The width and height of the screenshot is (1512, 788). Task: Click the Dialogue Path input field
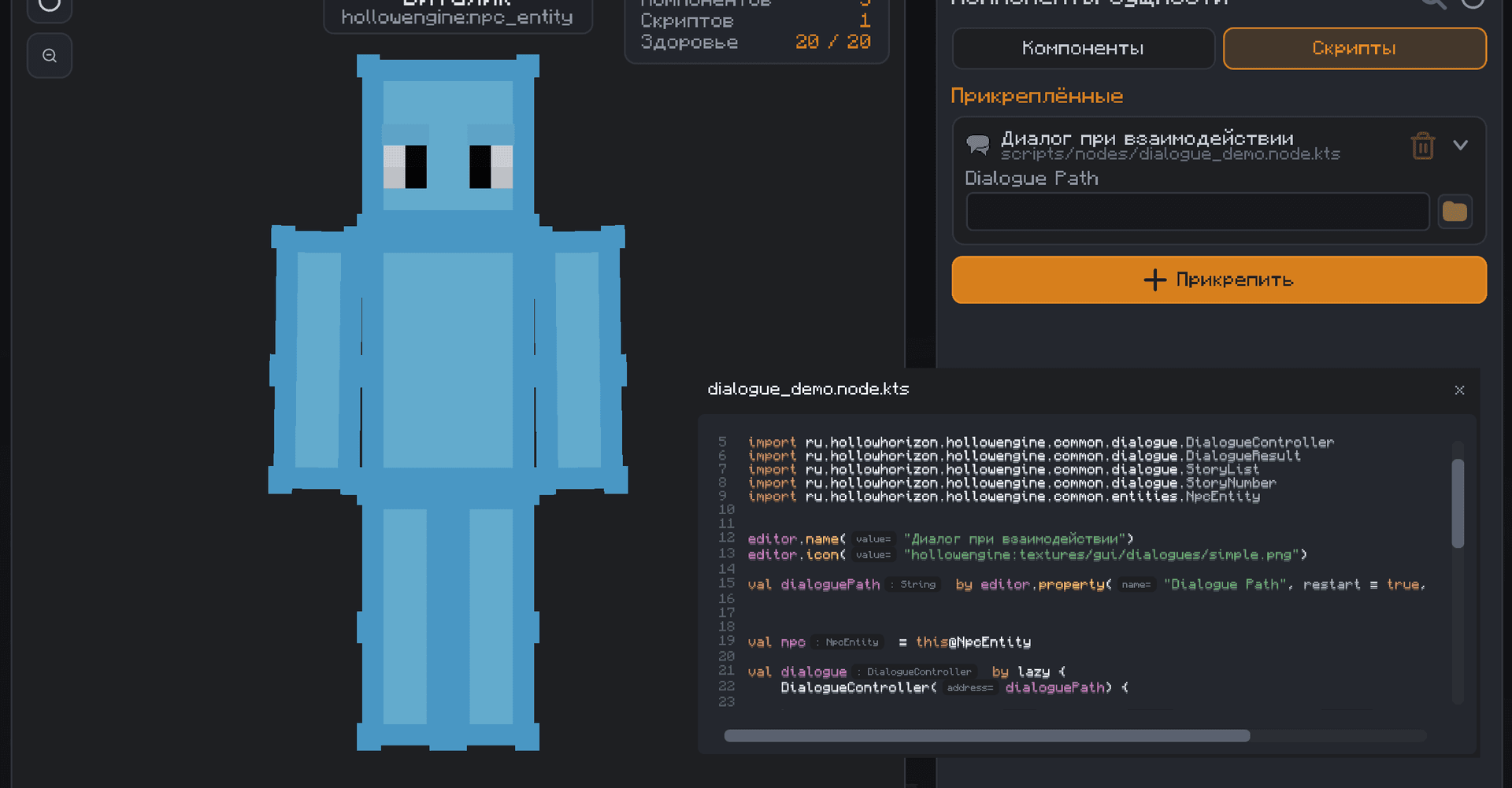pos(1197,211)
